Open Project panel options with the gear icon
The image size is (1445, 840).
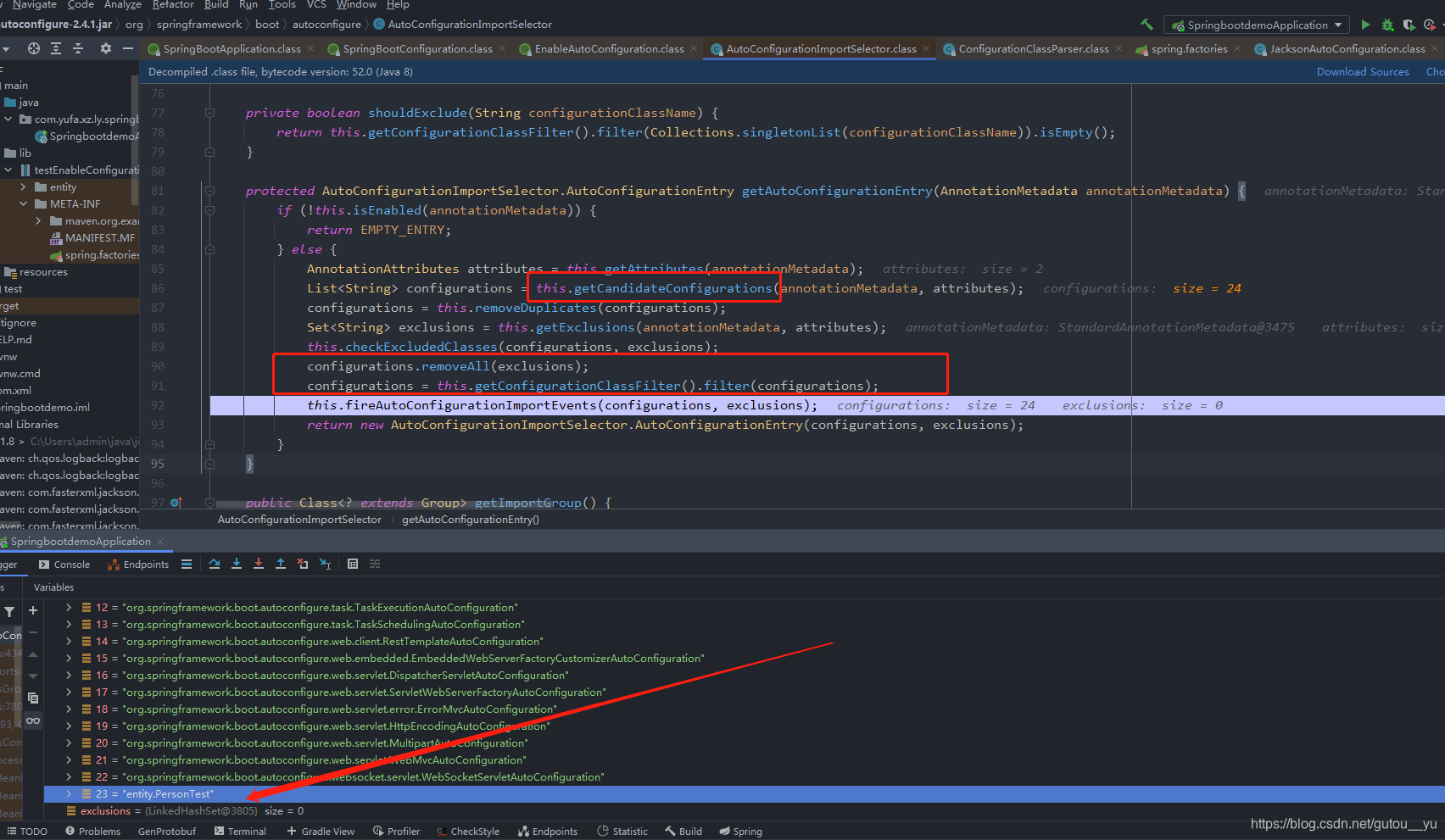(106, 48)
